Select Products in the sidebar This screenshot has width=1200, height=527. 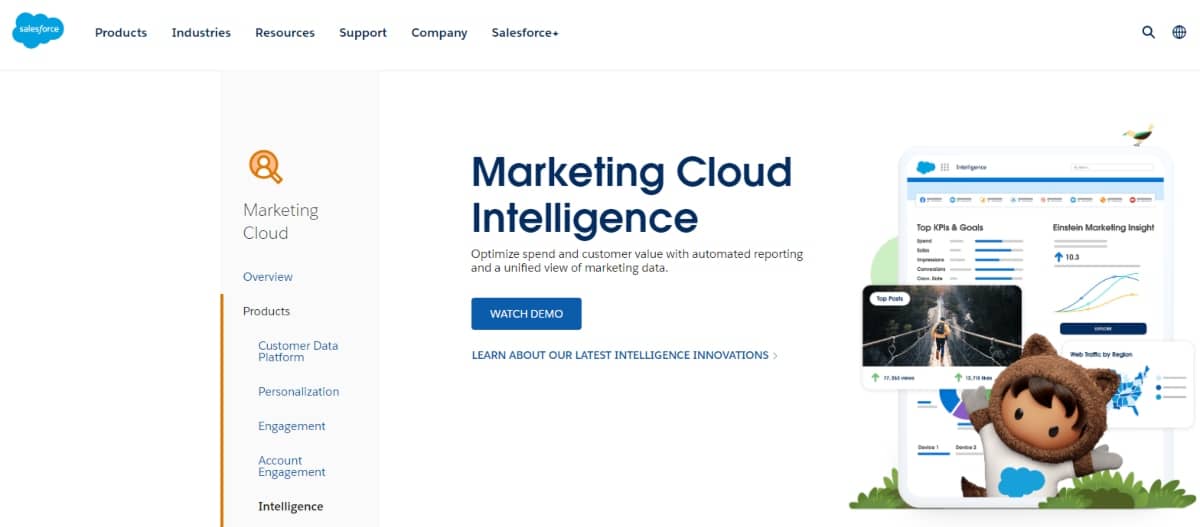pyautogui.click(x=266, y=312)
